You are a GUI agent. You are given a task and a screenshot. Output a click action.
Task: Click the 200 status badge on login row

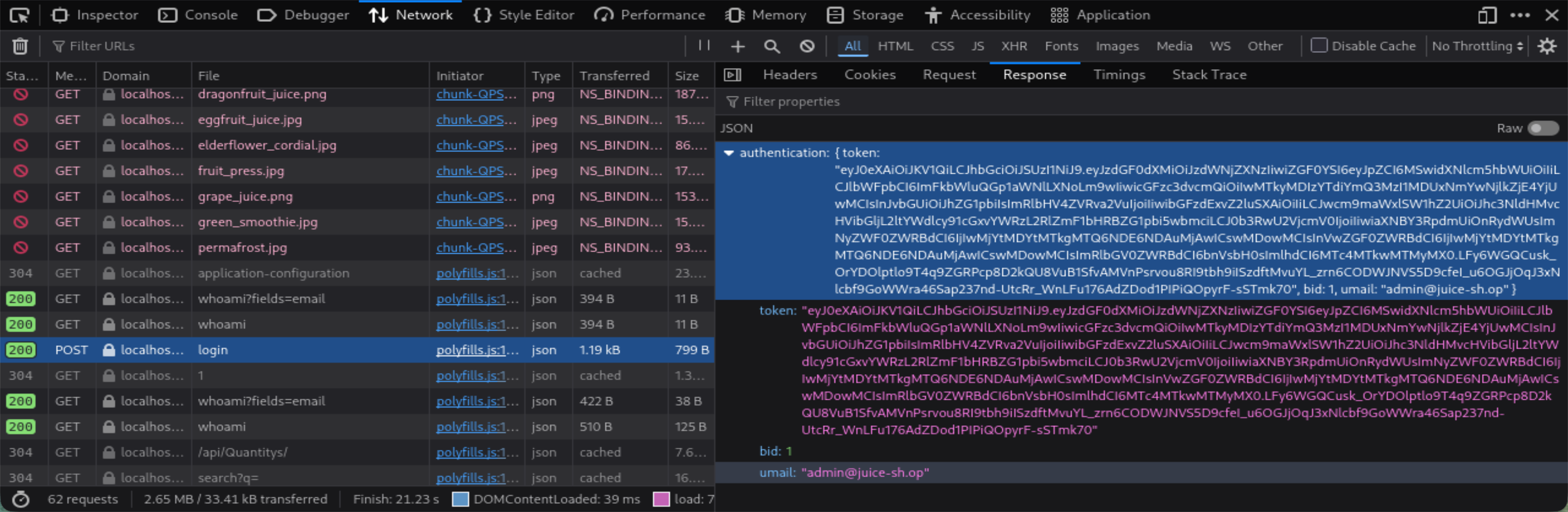[x=21, y=350]
